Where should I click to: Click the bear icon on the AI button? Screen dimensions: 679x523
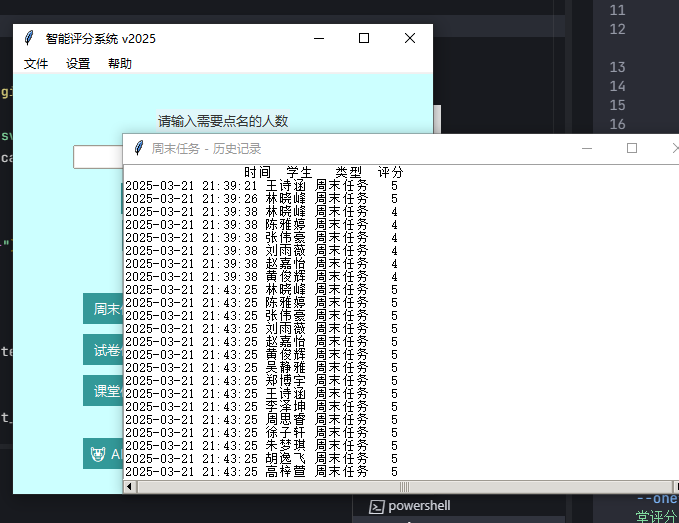[98, 454]
